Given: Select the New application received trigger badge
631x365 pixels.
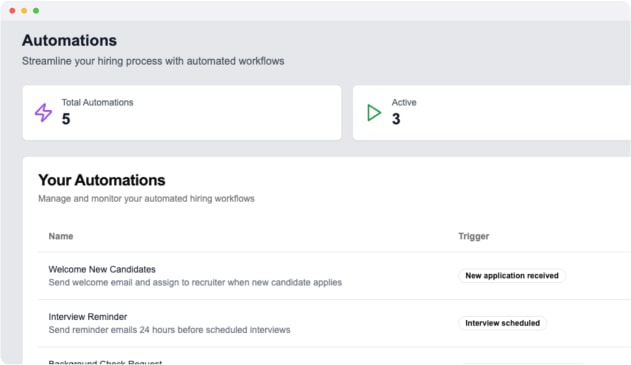Looking at the screenshot, I should pos(512,276).
